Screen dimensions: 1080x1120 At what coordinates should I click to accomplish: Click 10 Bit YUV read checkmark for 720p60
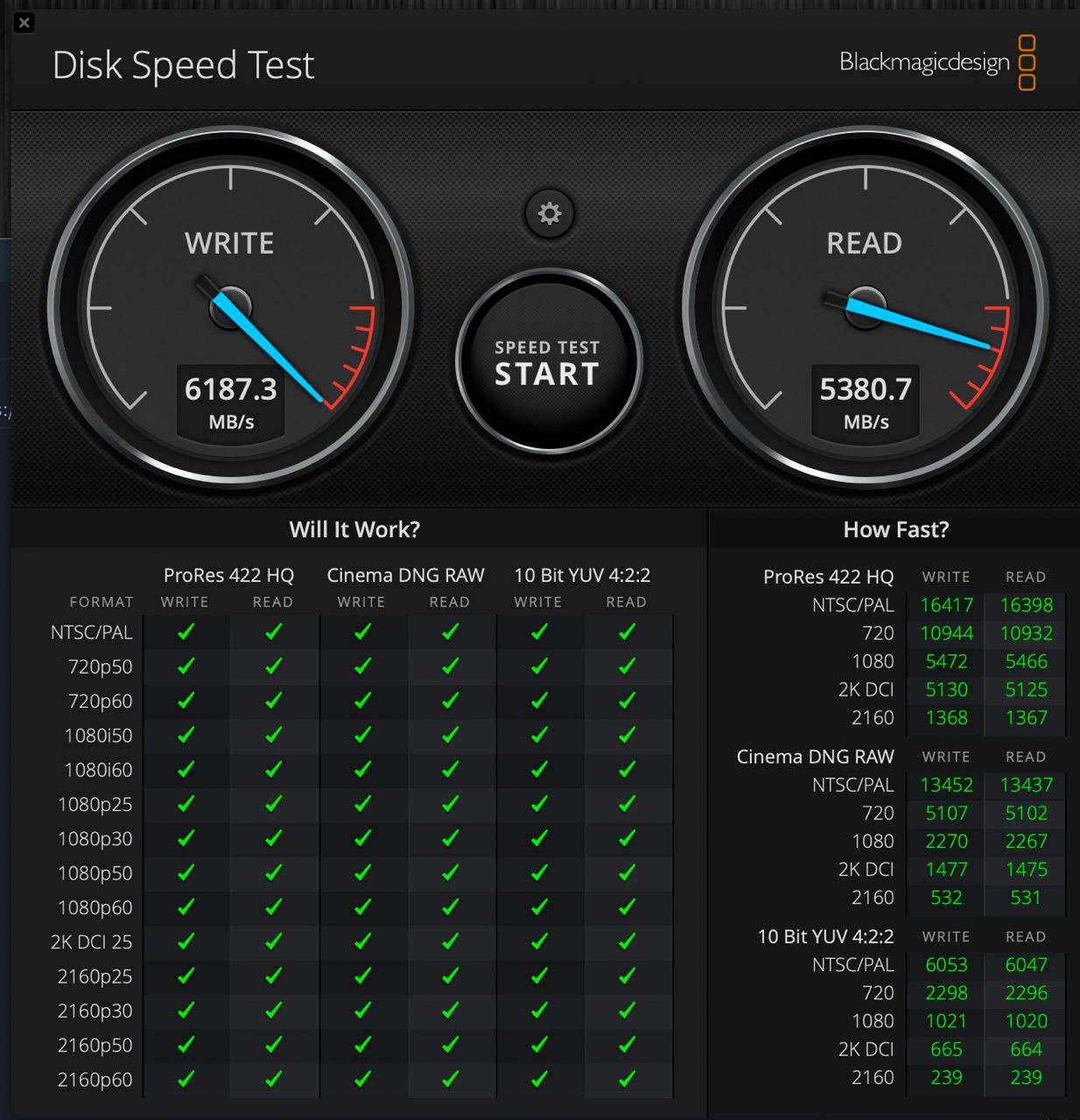pyautogui.click(x=627, y=701)
